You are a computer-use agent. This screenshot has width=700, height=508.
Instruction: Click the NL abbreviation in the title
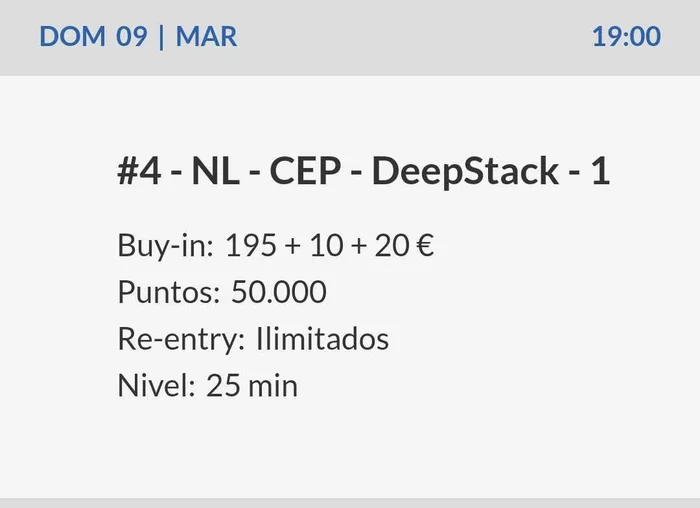(x=215, y=172)
